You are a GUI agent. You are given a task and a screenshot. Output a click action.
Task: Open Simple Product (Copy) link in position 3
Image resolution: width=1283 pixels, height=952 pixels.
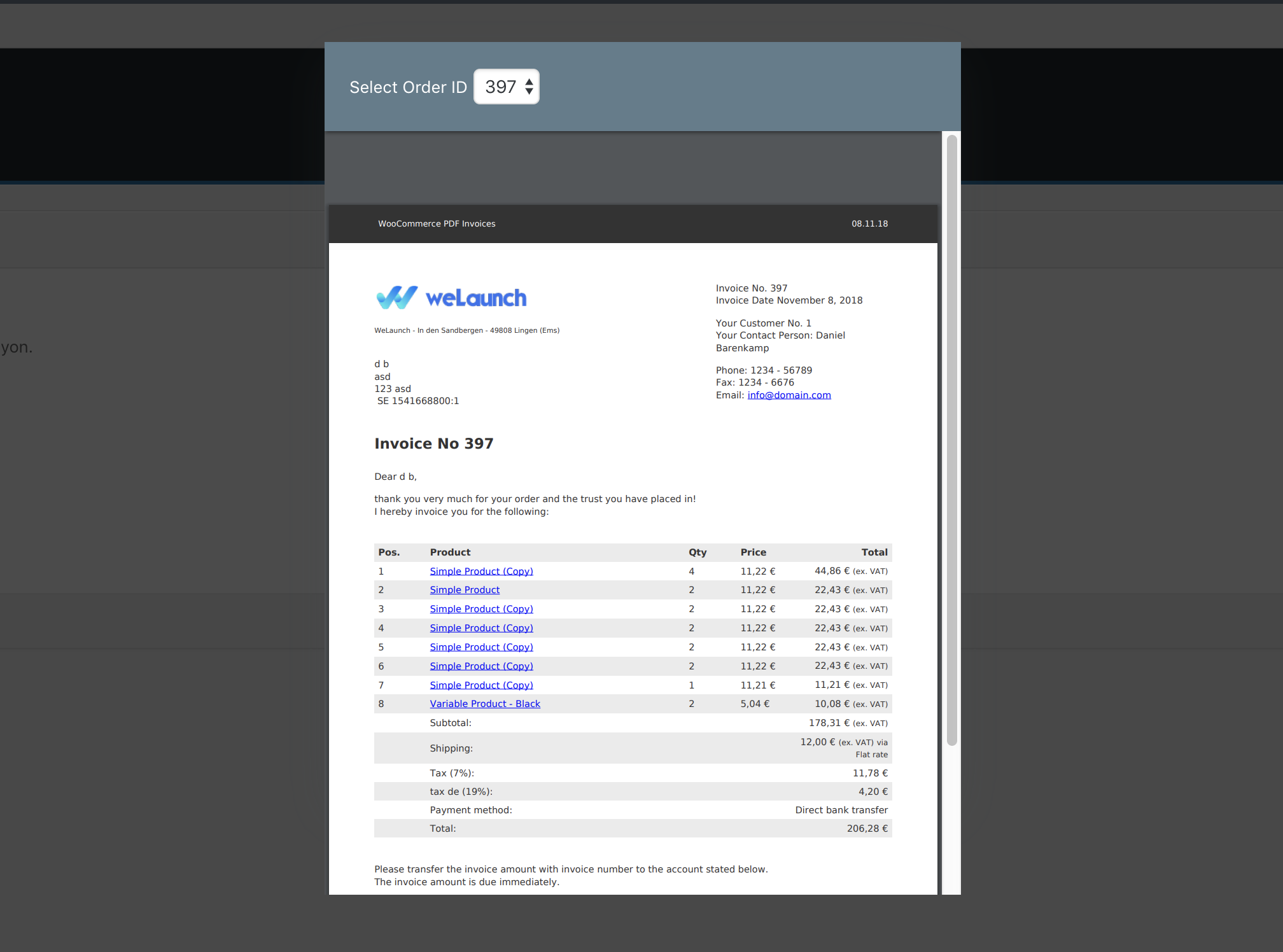tap(481, 609)
